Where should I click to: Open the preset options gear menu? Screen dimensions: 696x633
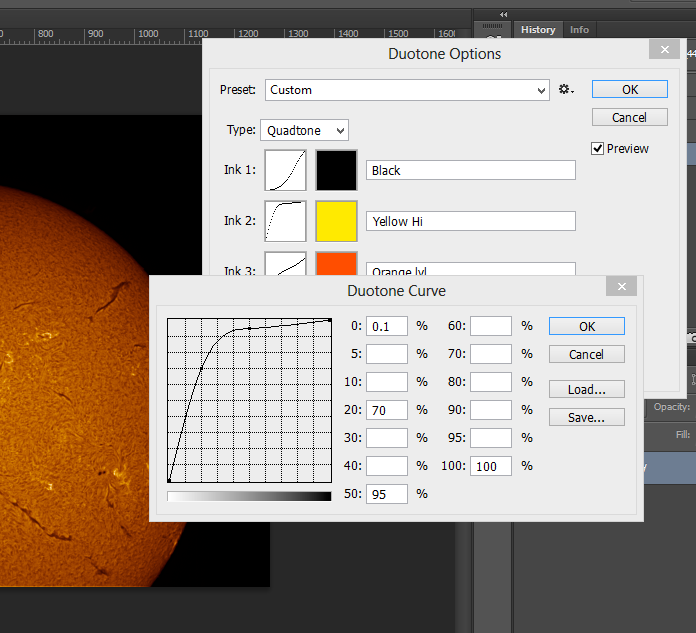[x=566, y=90]
